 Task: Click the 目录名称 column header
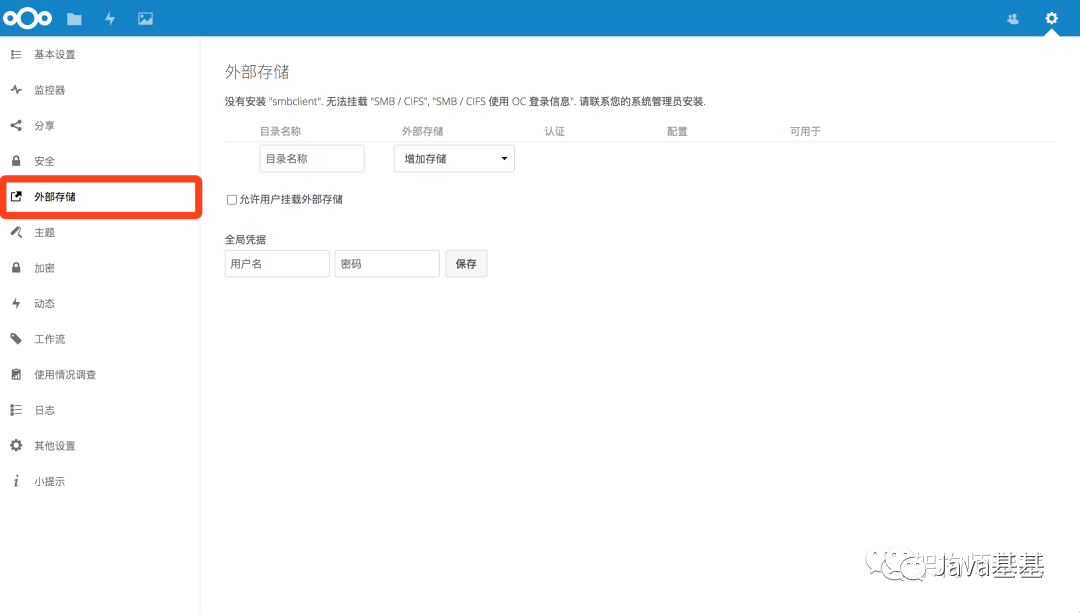point(280,131)
